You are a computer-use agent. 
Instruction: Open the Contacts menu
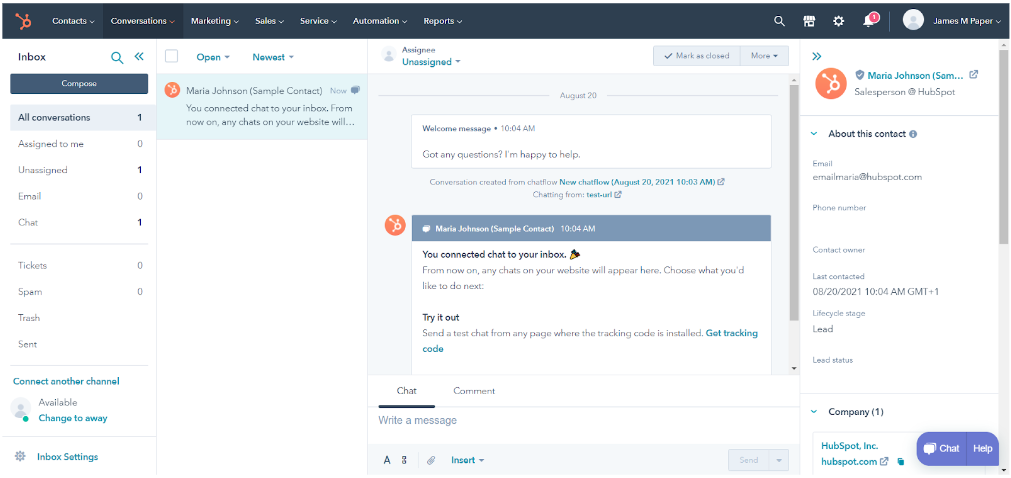point(73,21)
